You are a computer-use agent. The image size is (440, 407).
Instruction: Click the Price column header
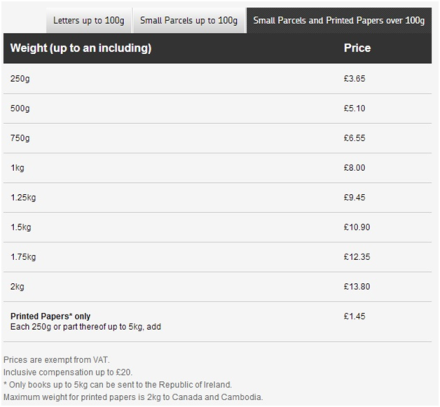[357, 48]
